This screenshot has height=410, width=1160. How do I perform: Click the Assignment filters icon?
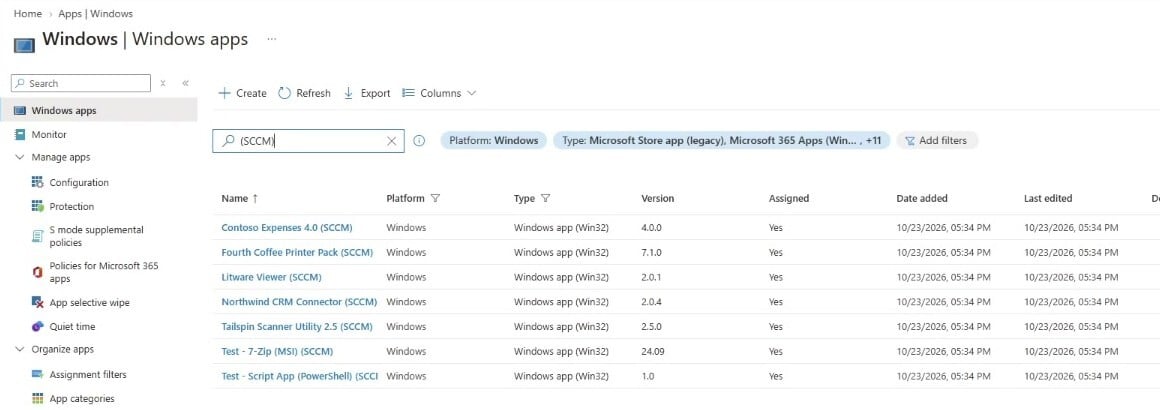pyautogui.click(x=38, y=374)
